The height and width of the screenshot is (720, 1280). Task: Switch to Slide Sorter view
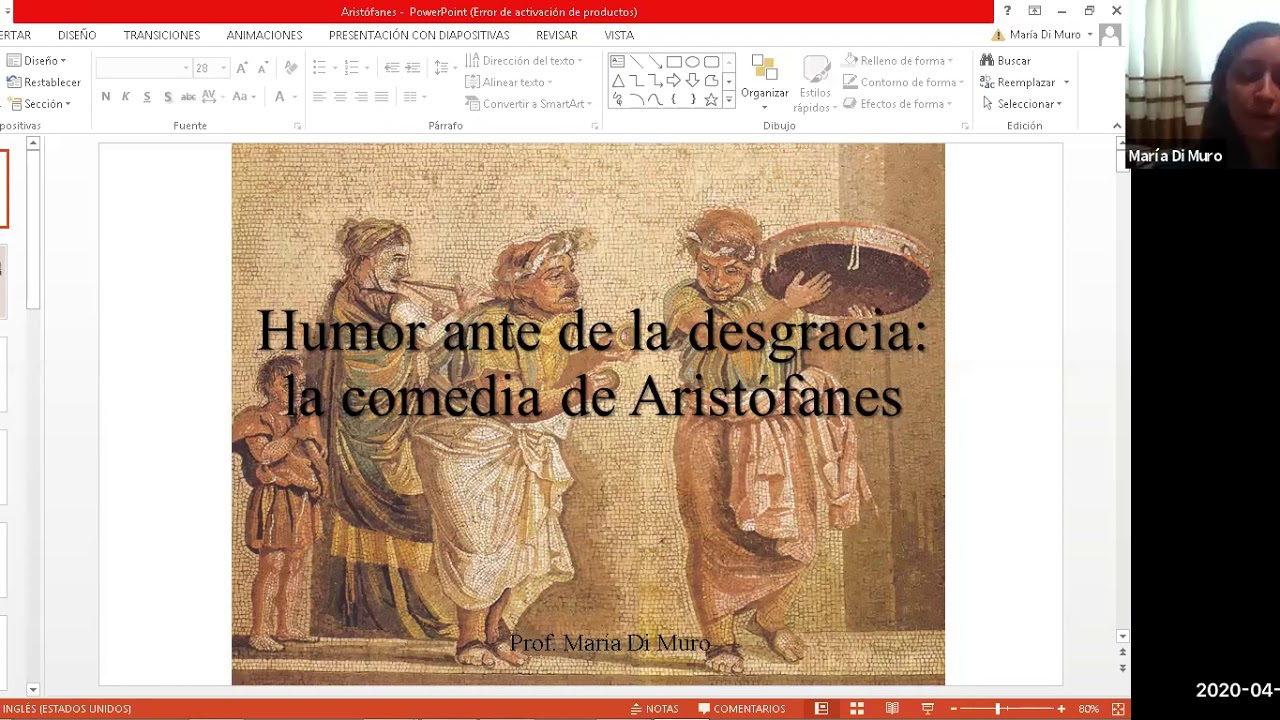pyautogui.click(x=857, y=709)
